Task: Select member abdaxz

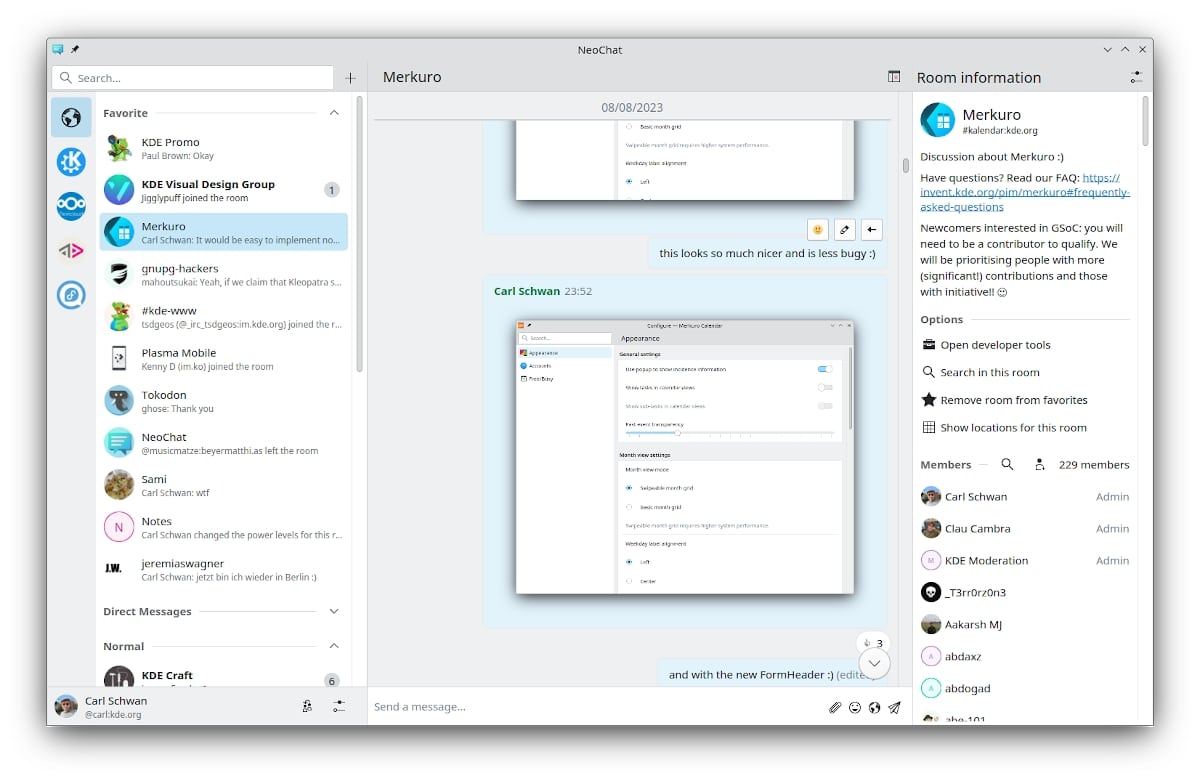Action: point(1025,657)
